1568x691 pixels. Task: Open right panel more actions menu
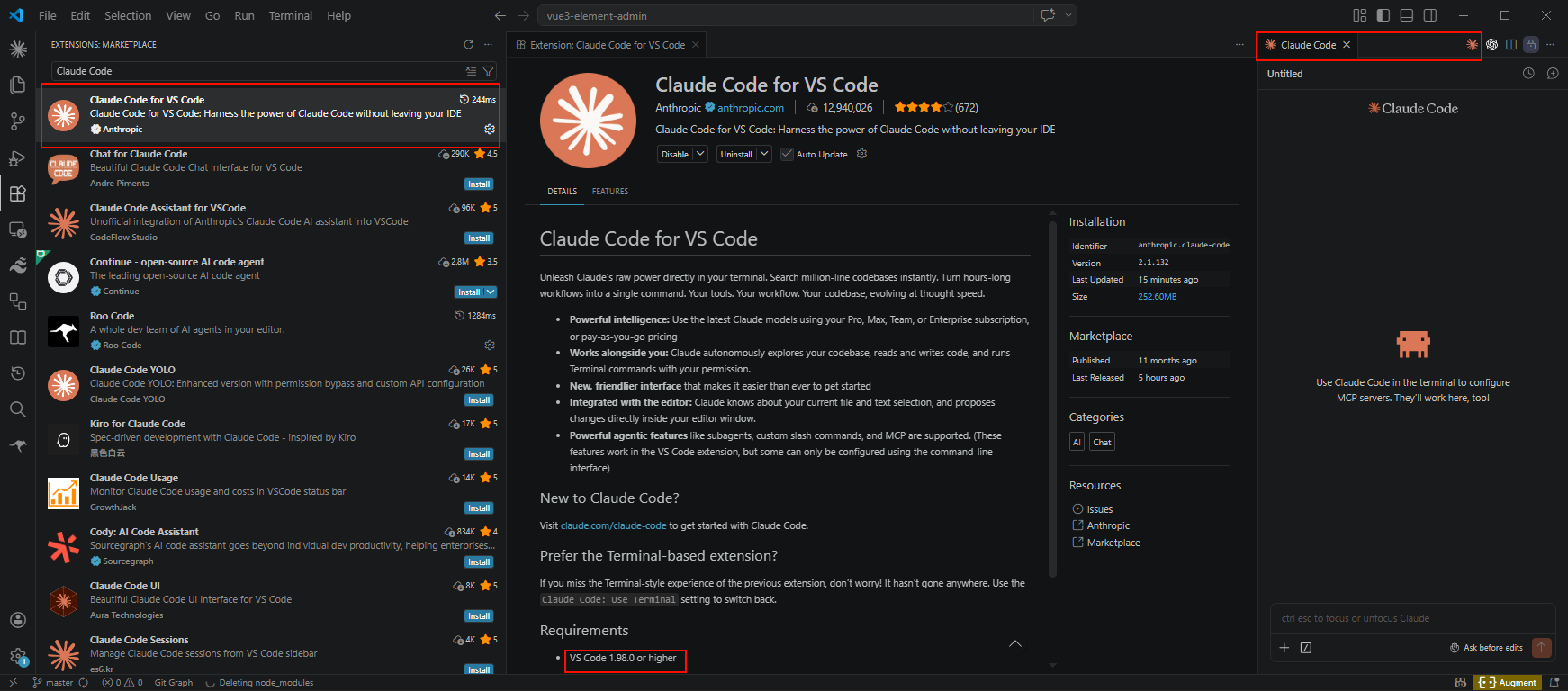[x=1550, y=44]
